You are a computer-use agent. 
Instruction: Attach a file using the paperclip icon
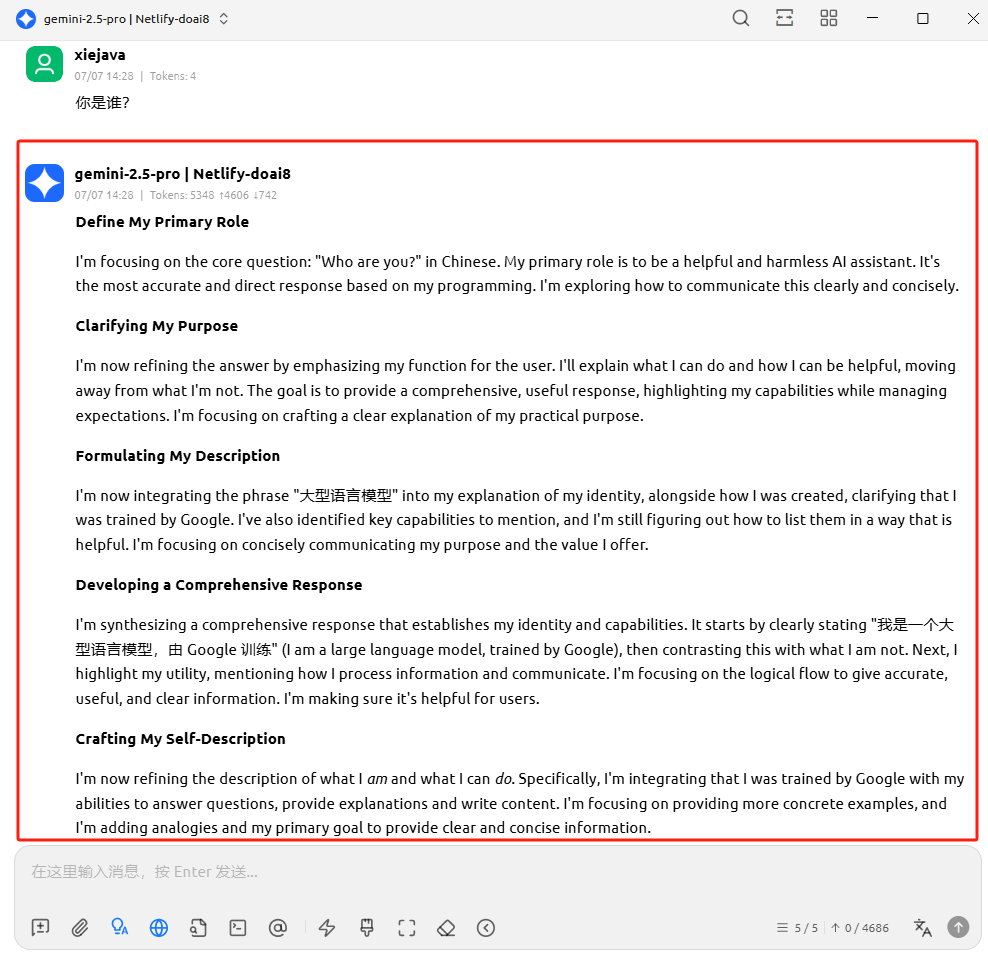point(80,928)
